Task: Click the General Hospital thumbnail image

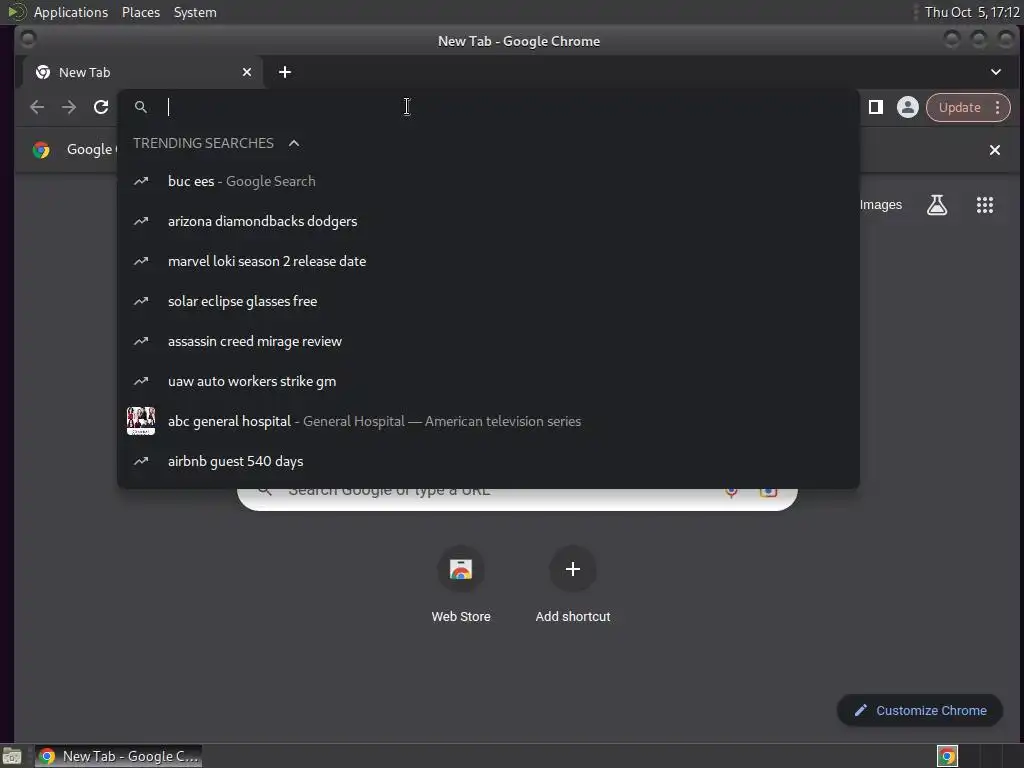Action: click(x=141, y=421)
